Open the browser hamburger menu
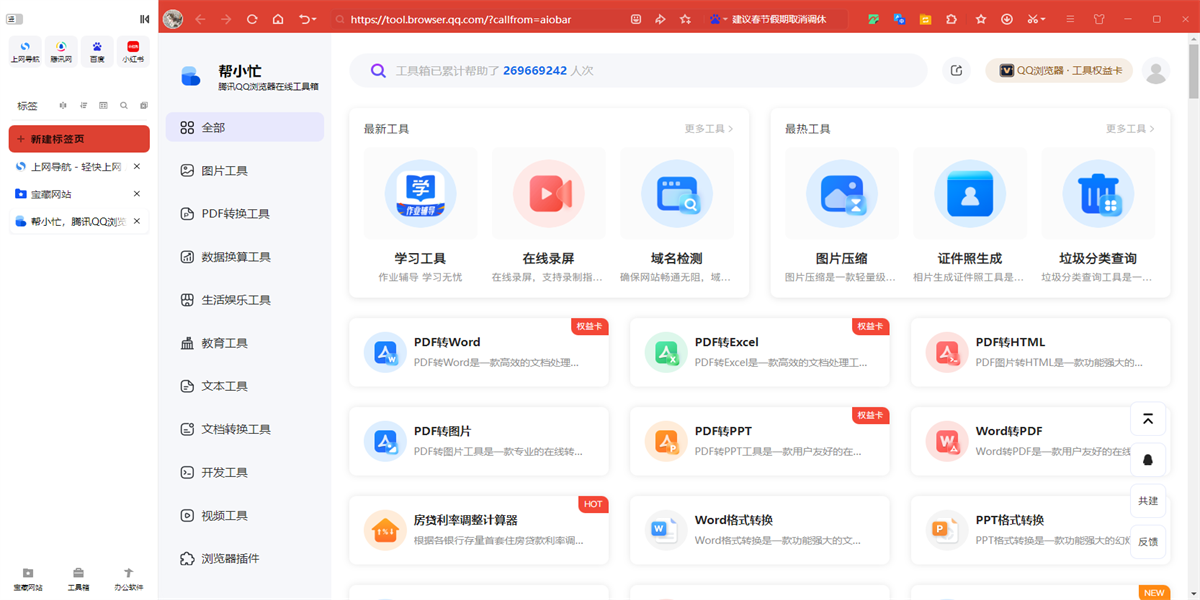This screenshot has height=600, width=1200. pyautogui.click(x=1070, y=19)
